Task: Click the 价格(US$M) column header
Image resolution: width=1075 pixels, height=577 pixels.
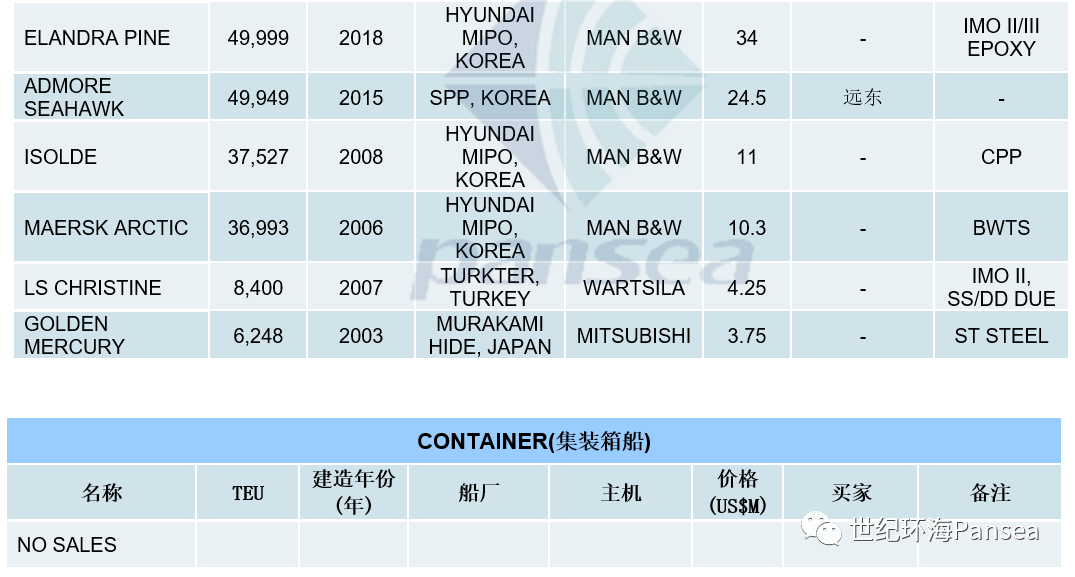Action: [x=738, y=492]
